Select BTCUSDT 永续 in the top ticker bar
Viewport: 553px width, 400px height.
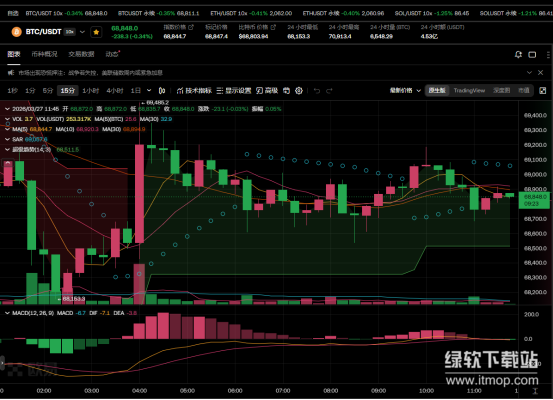pyautogui.click(x=158, y=13)
